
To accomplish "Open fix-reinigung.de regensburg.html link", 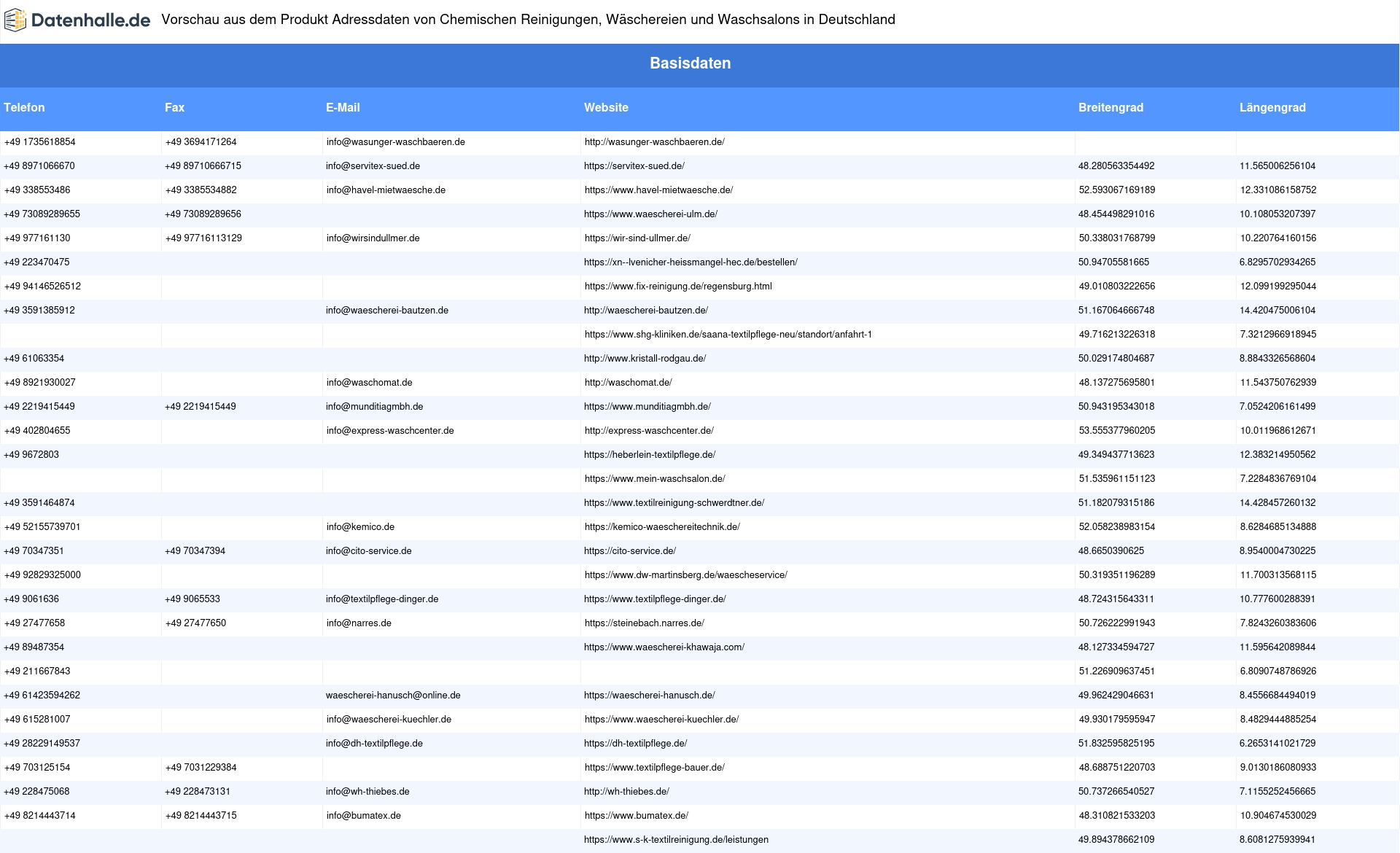I will click(x=678, y=287).
